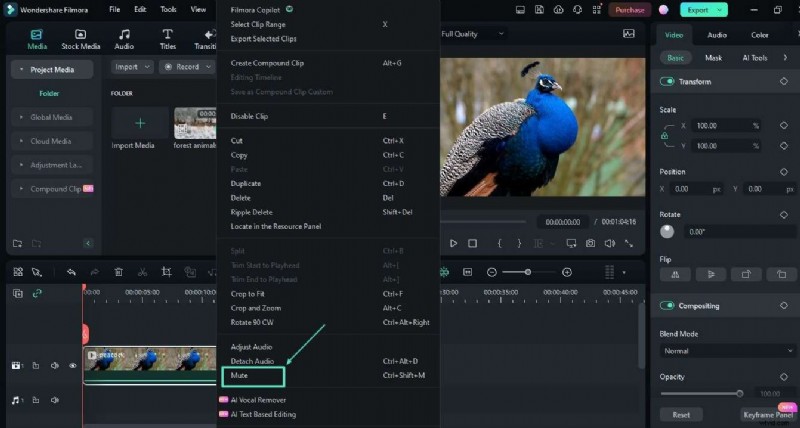
Task: Click the flip vertical icon under Flip
Action: tap(711, 274)
